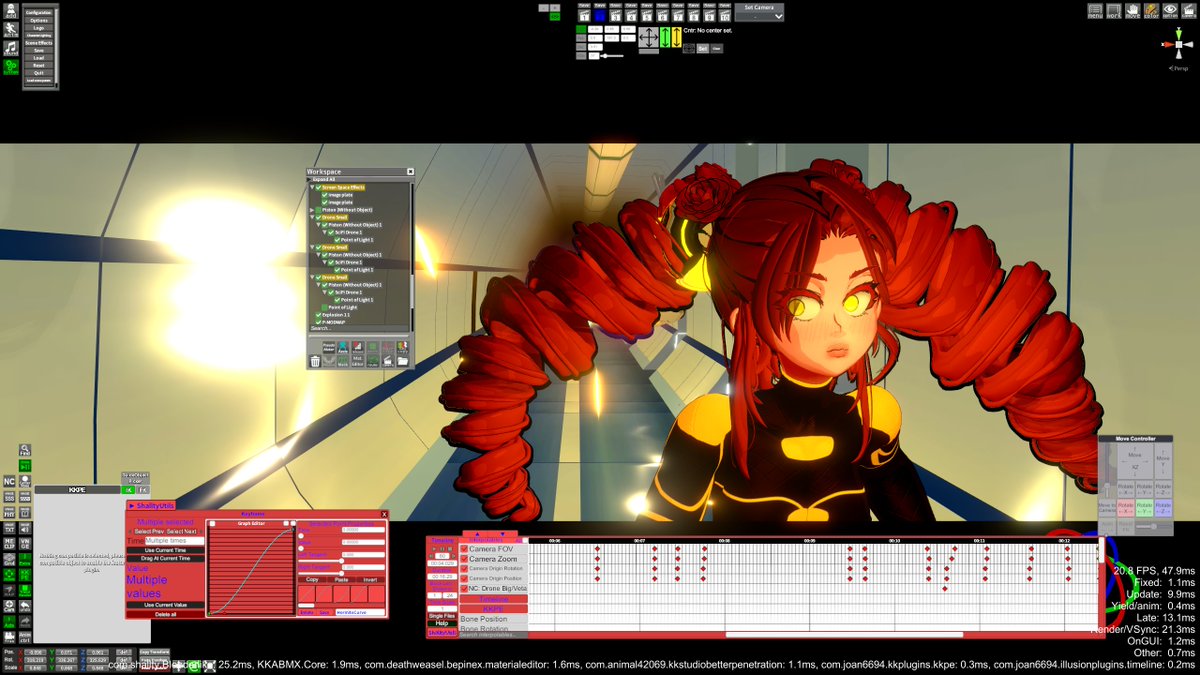The height and width of the screenshot is (675, 1200).
Task: Click the Find magnifier icon
Action: [25, 450]
